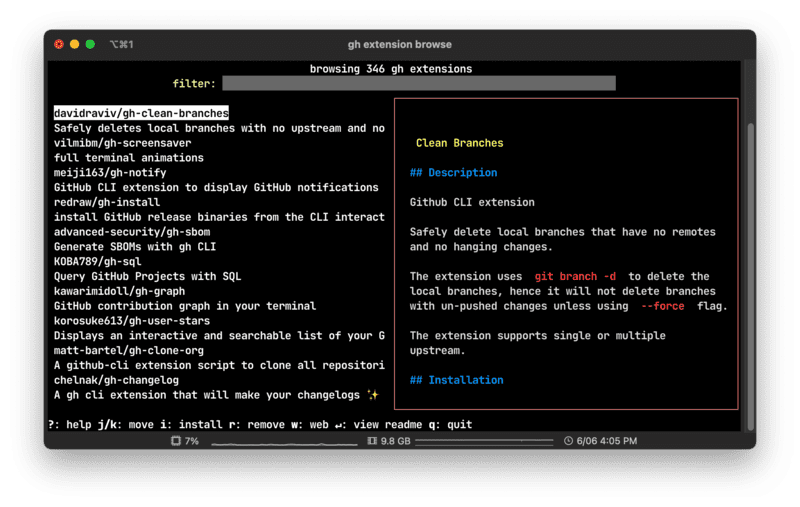
Task: Select the davidraviv/gh-clean-branches extension
Action: 141,114
